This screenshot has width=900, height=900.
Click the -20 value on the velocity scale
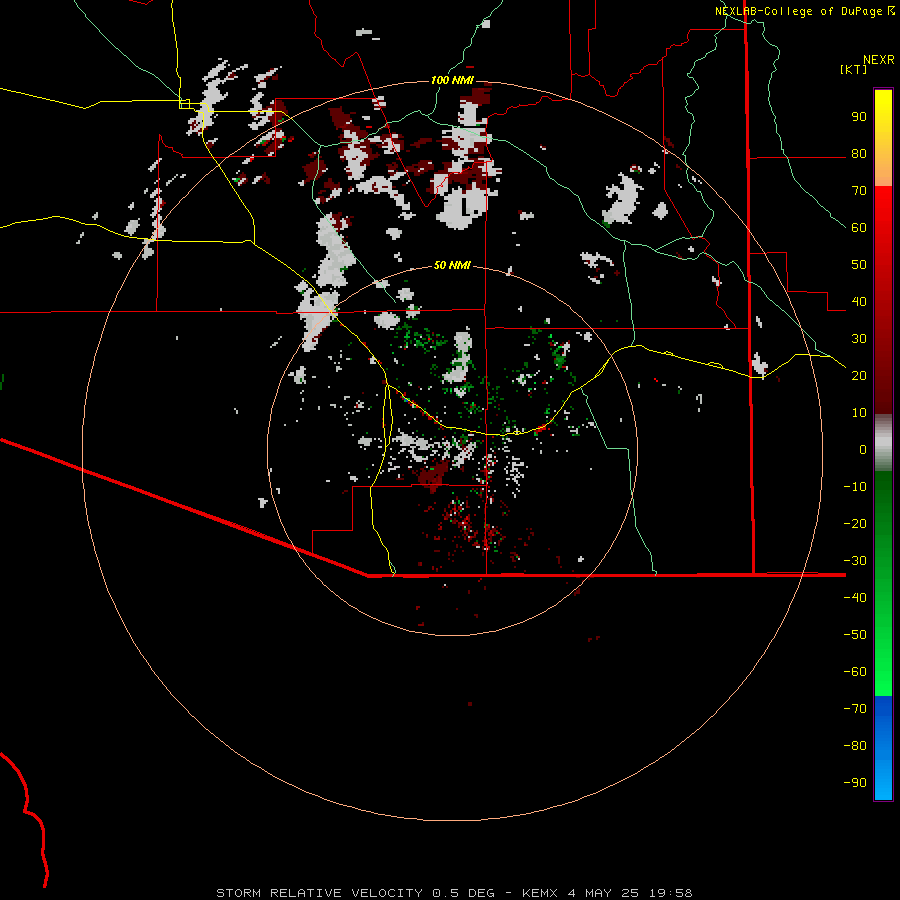point(855,524)
